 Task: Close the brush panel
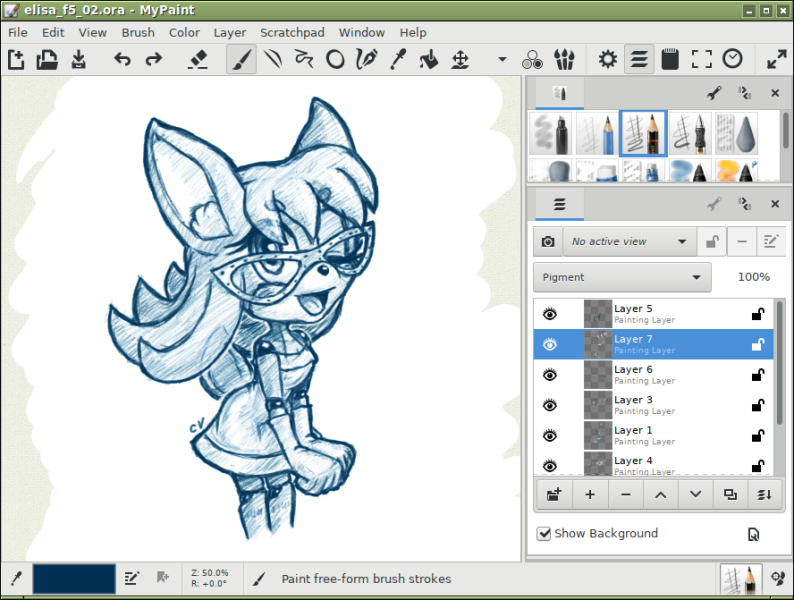(x=775, y=93)
